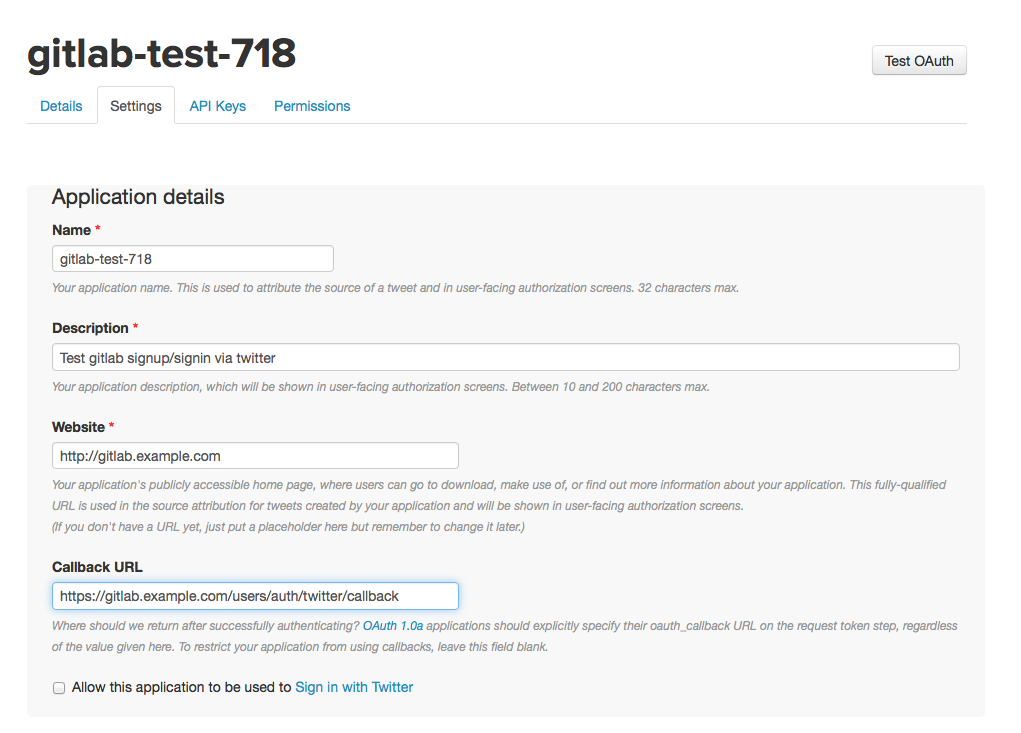This screenshot has width=1021, height=733.
Task: Switch to the Details tab
Action: coord(61,105)
